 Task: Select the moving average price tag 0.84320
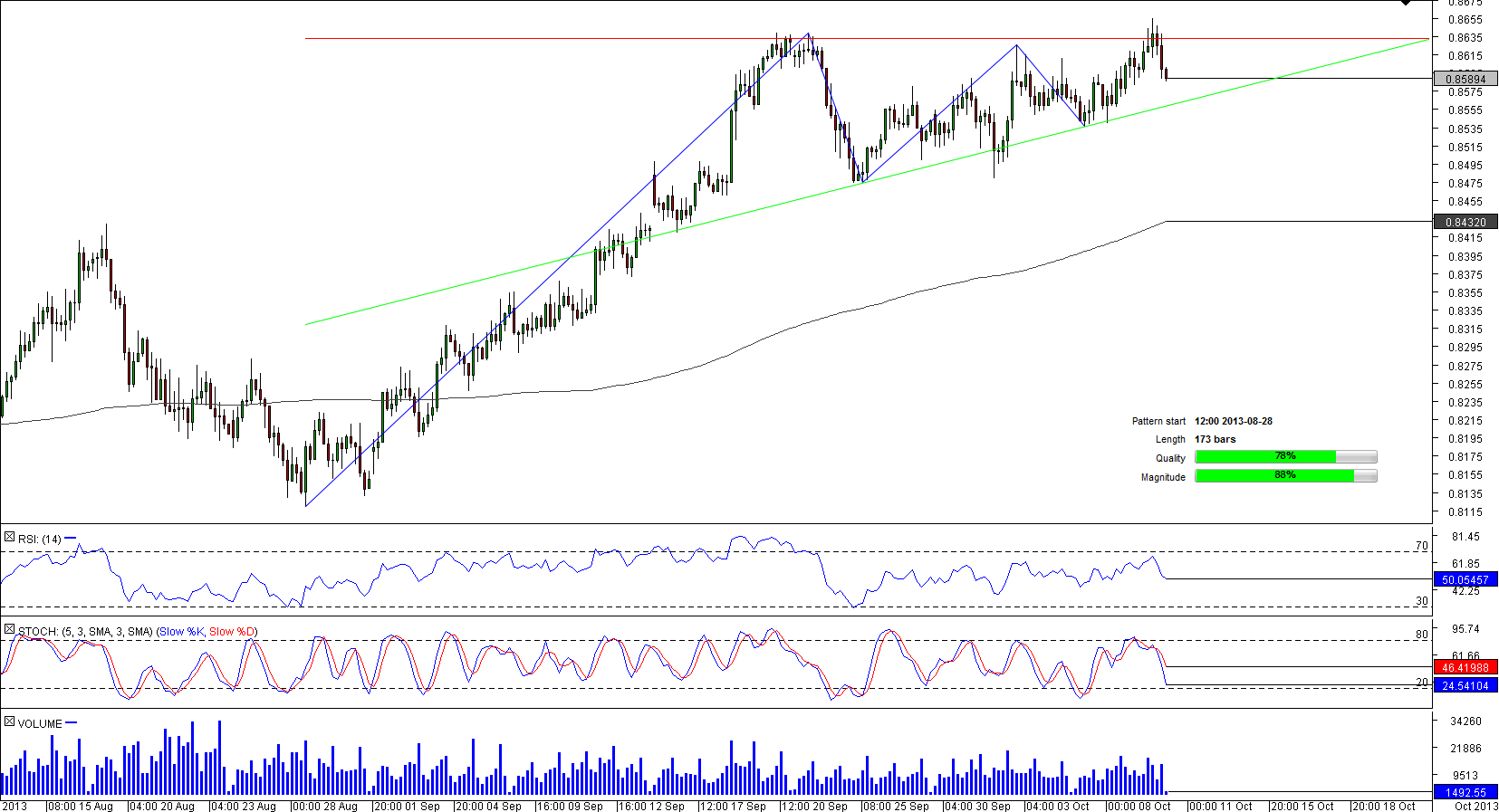coord(1465,223)
